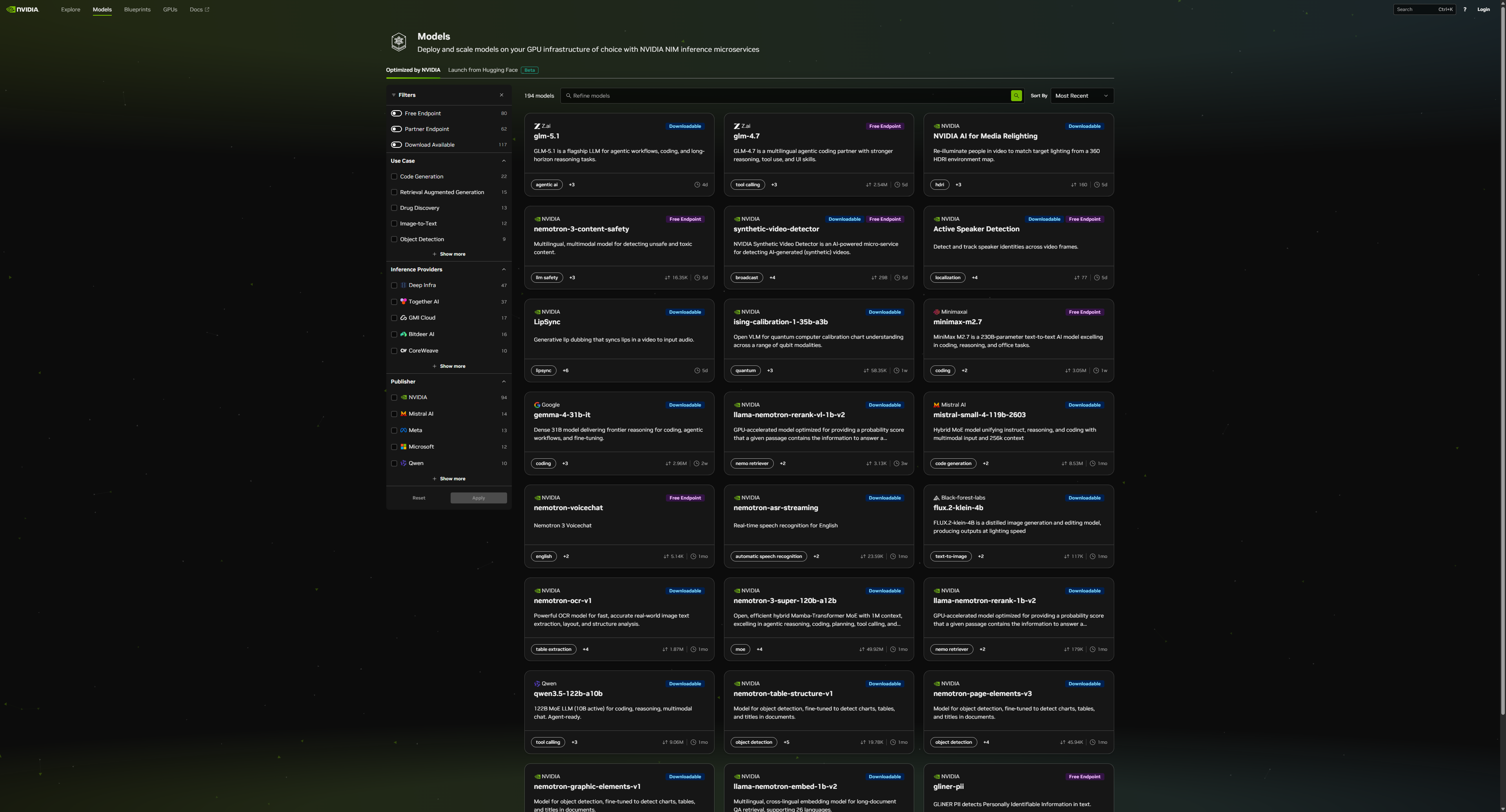Show more Publisher options

pyautogui.click(x=448, y=479)
